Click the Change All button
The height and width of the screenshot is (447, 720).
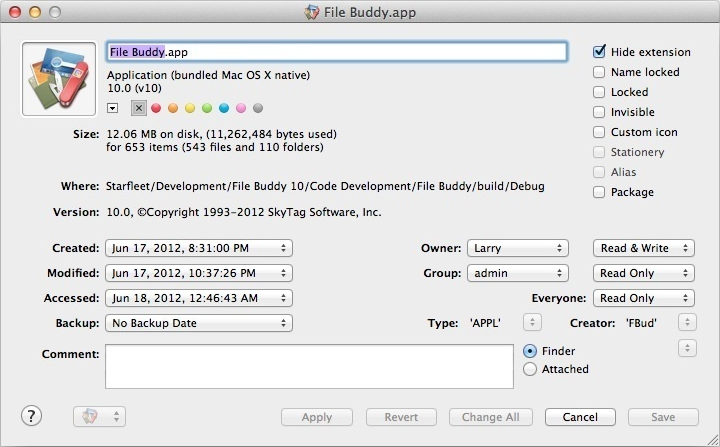pos(491,417)
